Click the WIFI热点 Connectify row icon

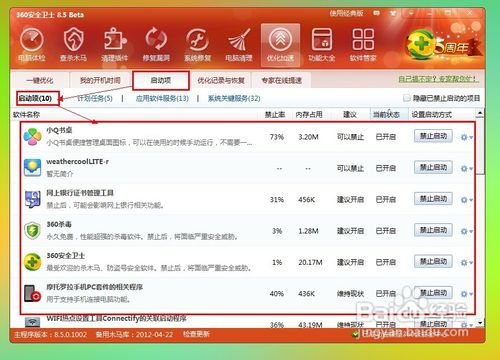coord(32,322)
